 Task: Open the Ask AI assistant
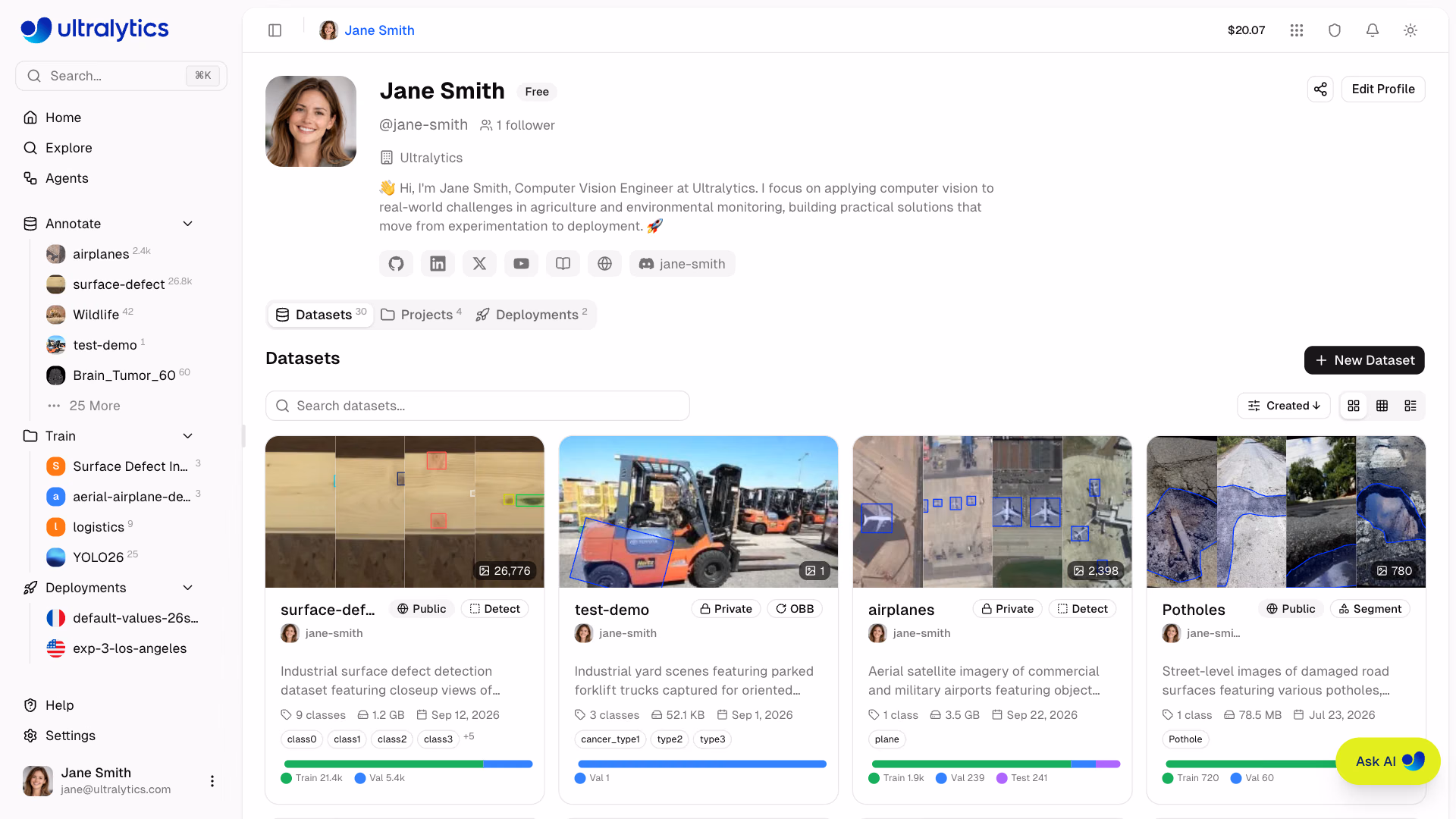[x=1388, y=761]
